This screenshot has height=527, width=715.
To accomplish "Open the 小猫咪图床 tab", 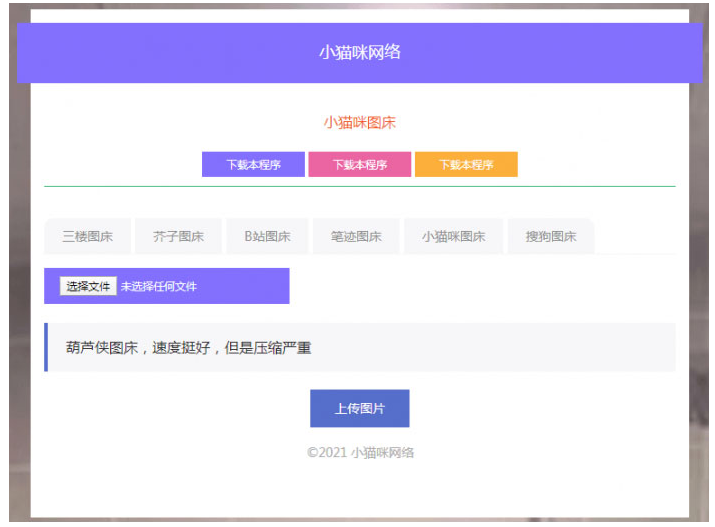I will (454, 237).
